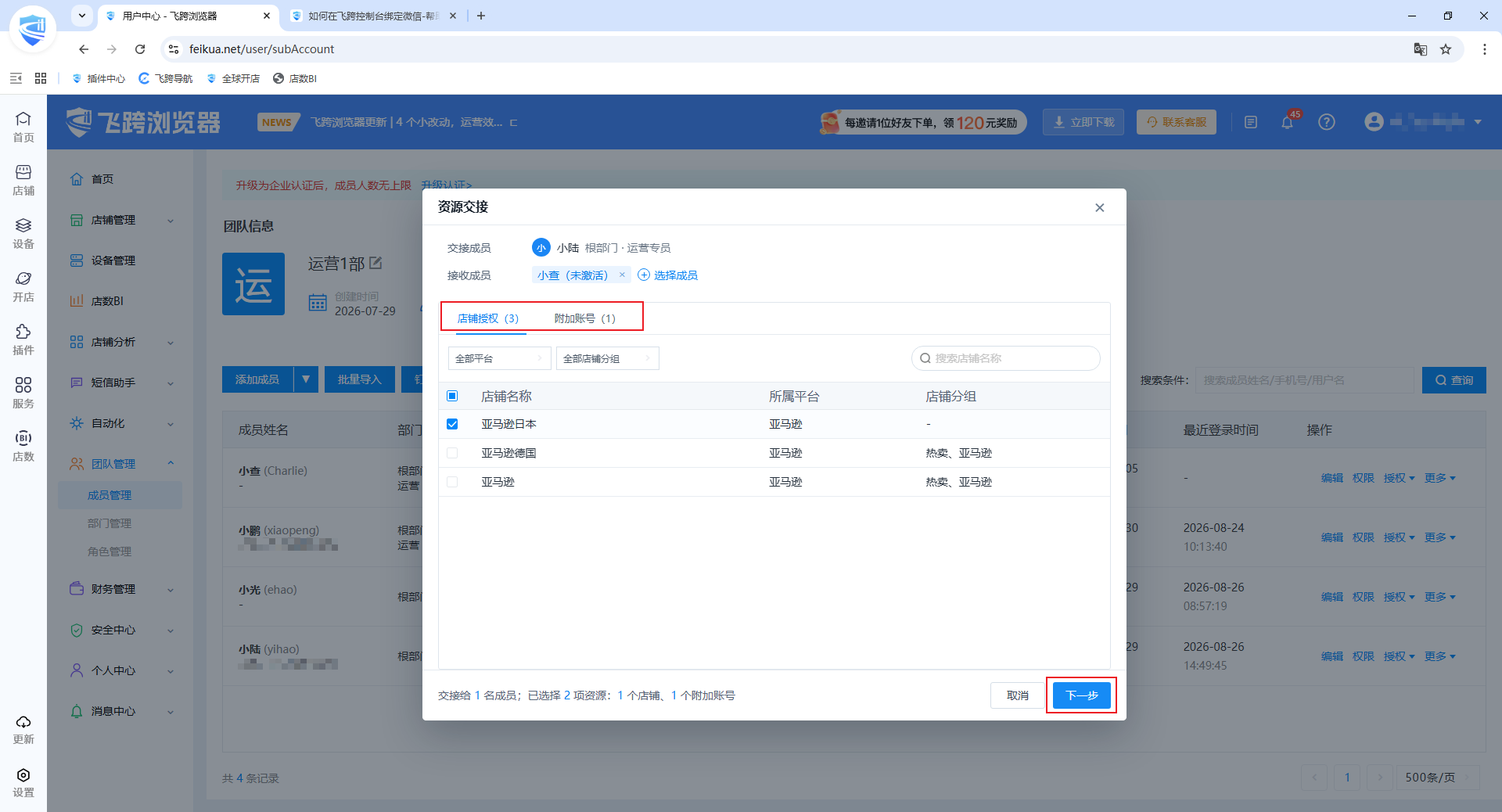Image resolution: width=1502 pixels, height=812 pixels.
Task: Open the 店铺 icon in left rail
Action: click(x=23, y=180)
